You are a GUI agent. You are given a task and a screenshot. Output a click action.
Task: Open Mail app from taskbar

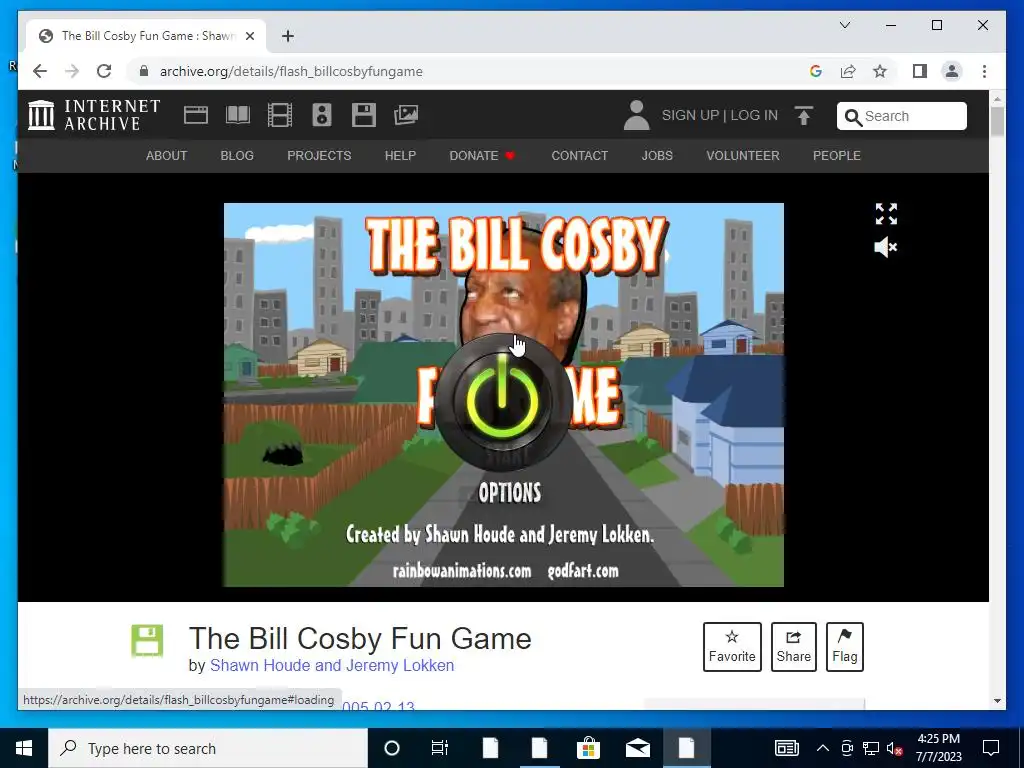(637, 748)
